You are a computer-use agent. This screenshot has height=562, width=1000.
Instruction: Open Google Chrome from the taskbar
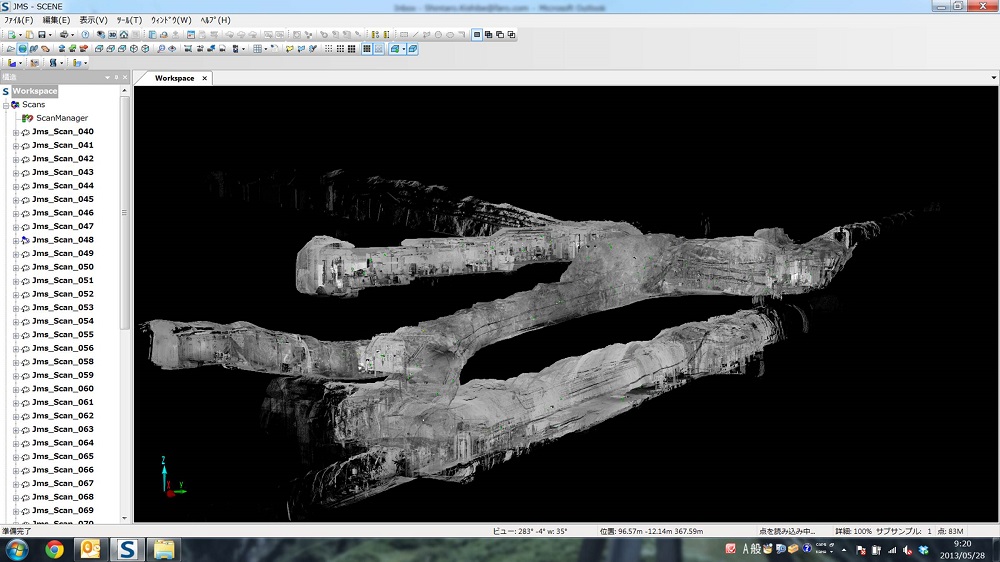pos(54,549)
